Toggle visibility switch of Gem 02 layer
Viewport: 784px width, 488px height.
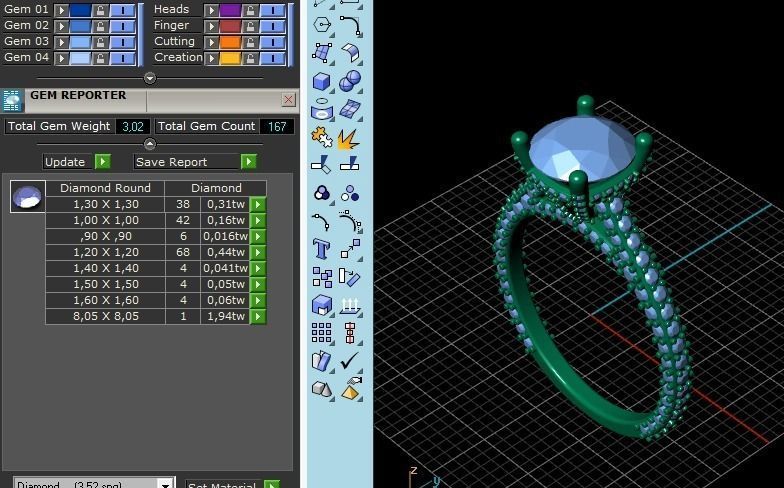coord(122,26)
